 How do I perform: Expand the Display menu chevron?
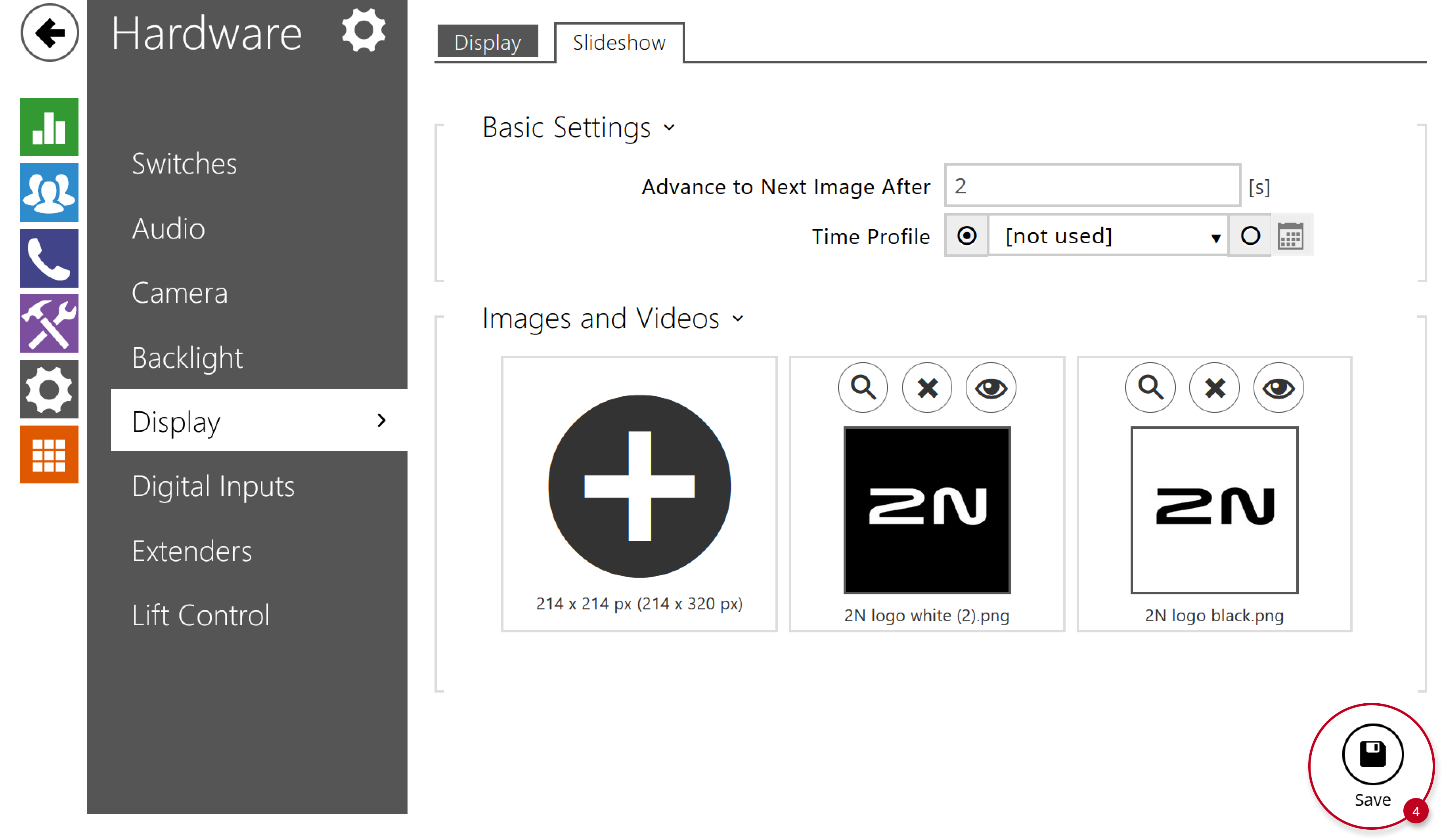[382, 420]
